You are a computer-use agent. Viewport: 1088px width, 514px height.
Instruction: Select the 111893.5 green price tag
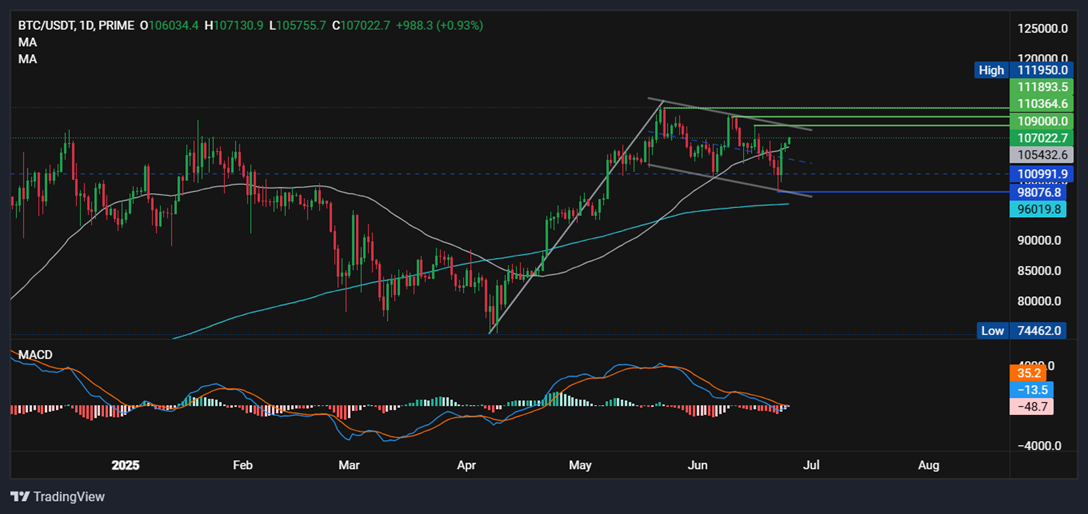point(1043,87)
